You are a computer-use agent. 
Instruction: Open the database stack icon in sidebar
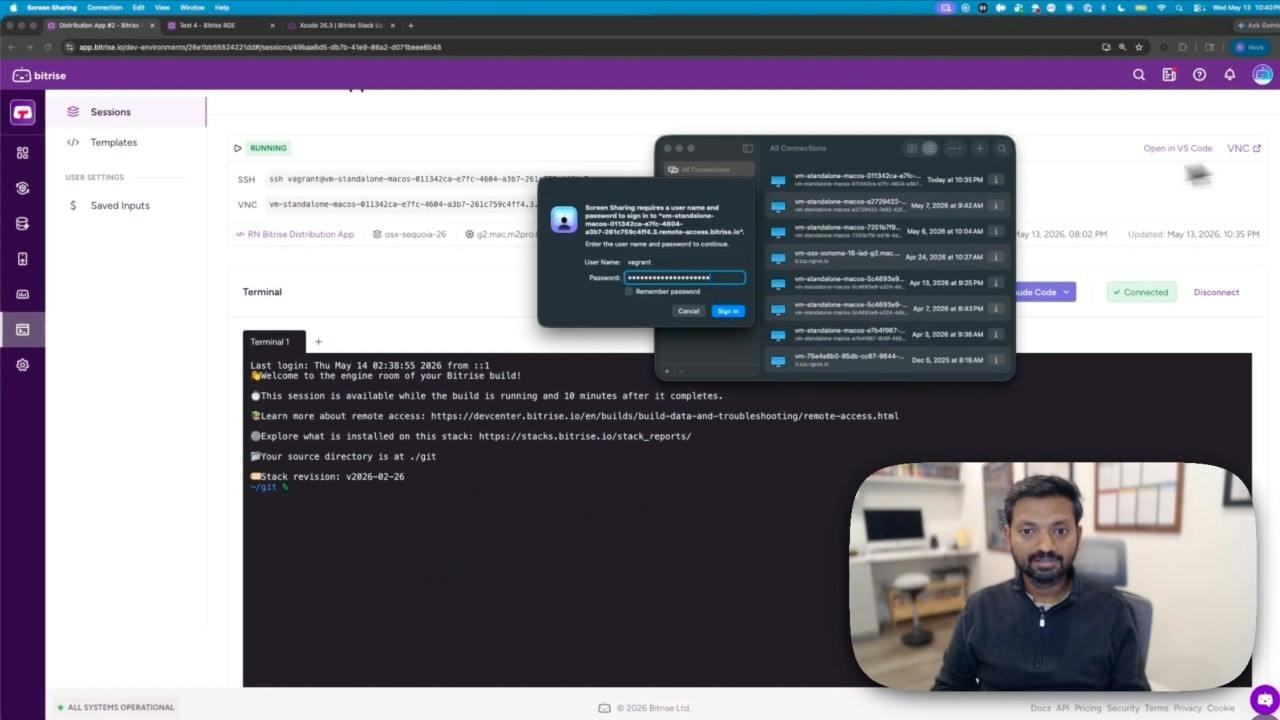[22, 224]
